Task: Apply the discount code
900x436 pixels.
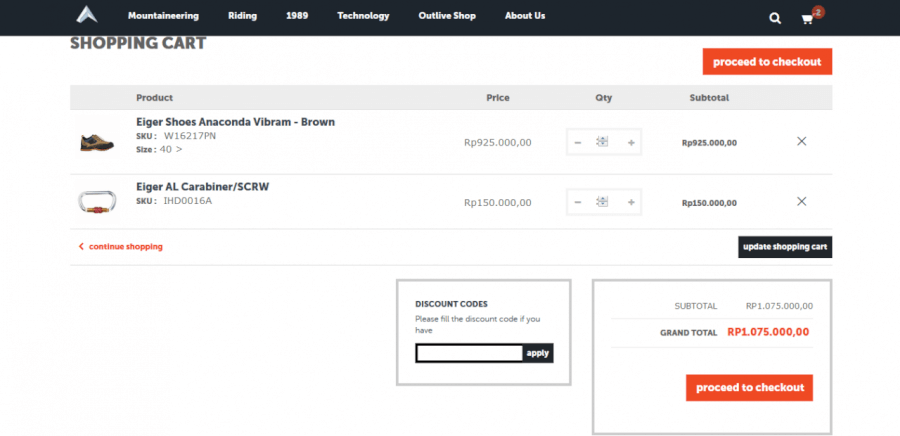Action: pyautogui.click(x=538, y=353)
